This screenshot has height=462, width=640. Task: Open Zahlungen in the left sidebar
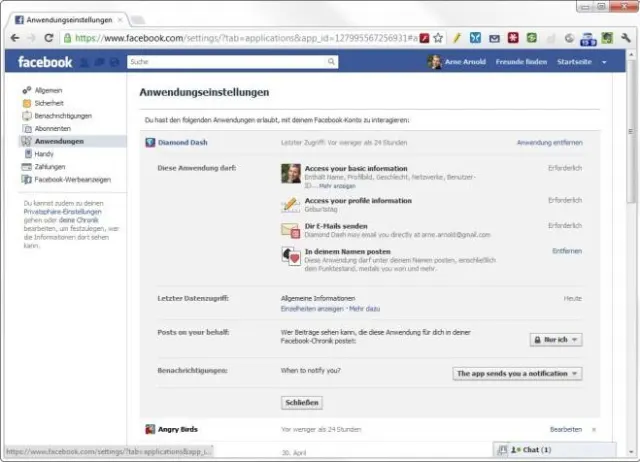(50, 167)
